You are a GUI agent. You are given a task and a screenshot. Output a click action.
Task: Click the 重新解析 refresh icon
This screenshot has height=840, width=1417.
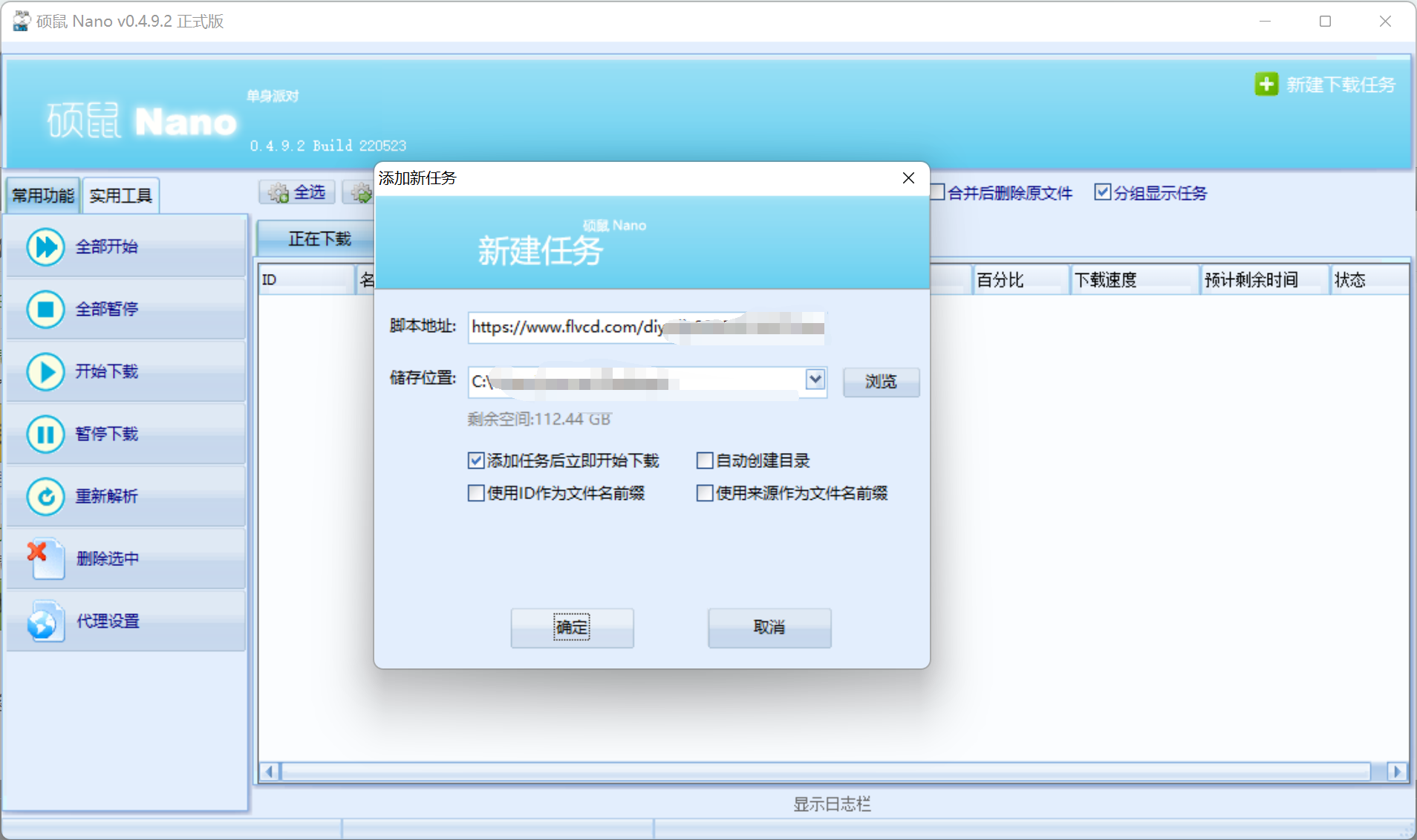pos(45,496)
